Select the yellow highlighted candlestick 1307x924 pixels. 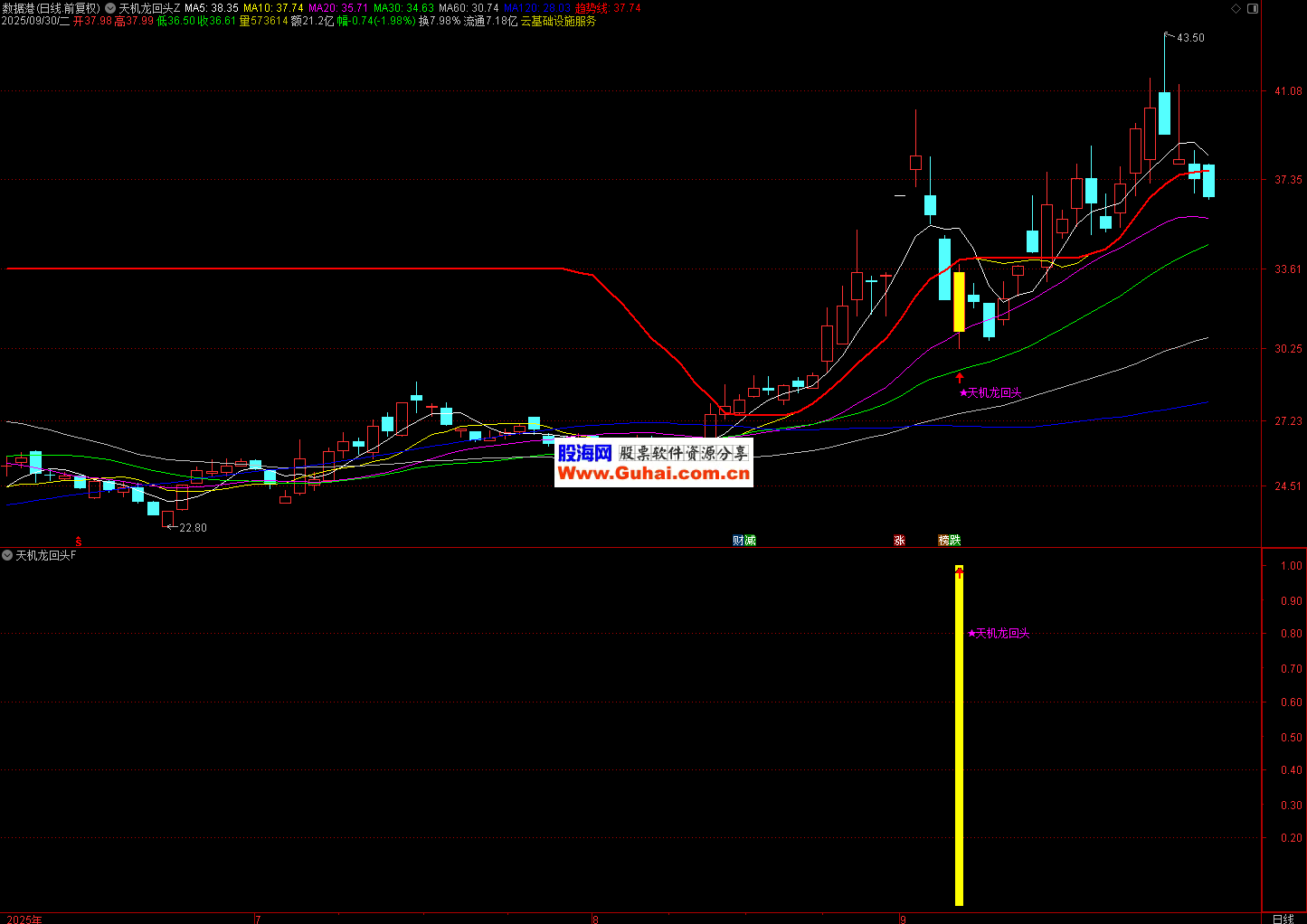pos(959,302)
